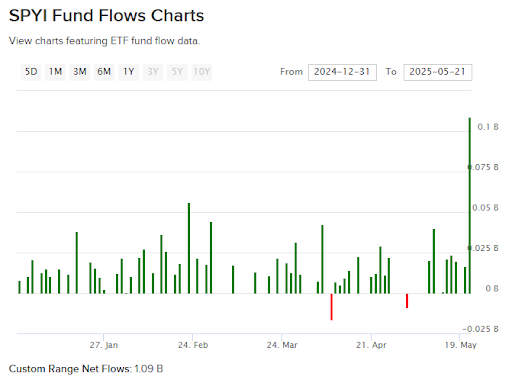This screenshot has height=383, width=512.
Task: Click the large red outflow bar in April
Action: [x=331, y=307]
